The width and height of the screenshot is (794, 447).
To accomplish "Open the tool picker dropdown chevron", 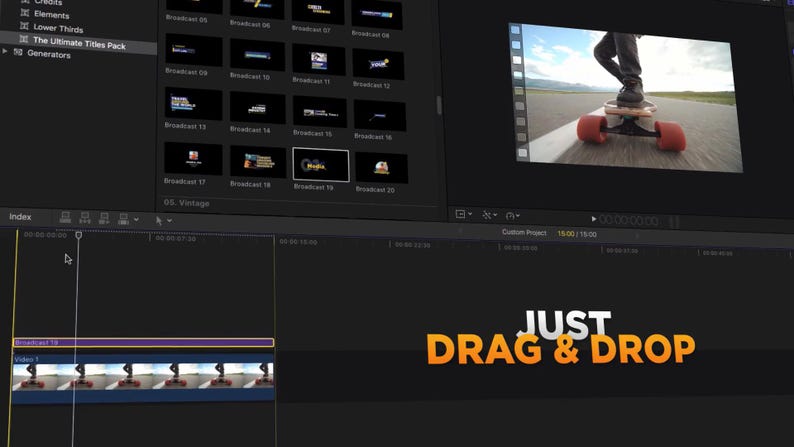I will pyautogui.click(x=169, y=221).
